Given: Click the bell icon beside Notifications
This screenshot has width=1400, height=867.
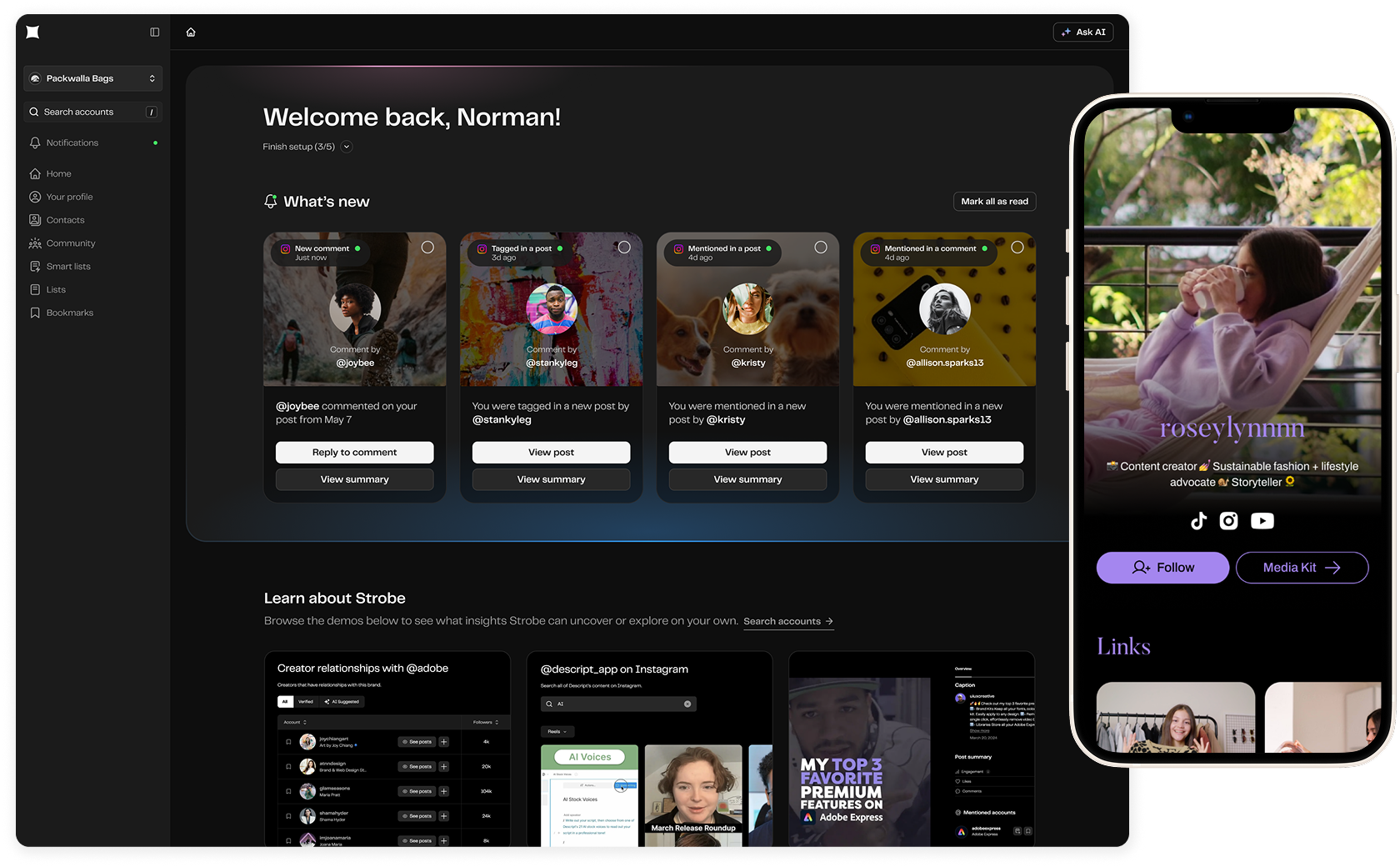Looking at the screenshot, I should [x=35, y=143].
